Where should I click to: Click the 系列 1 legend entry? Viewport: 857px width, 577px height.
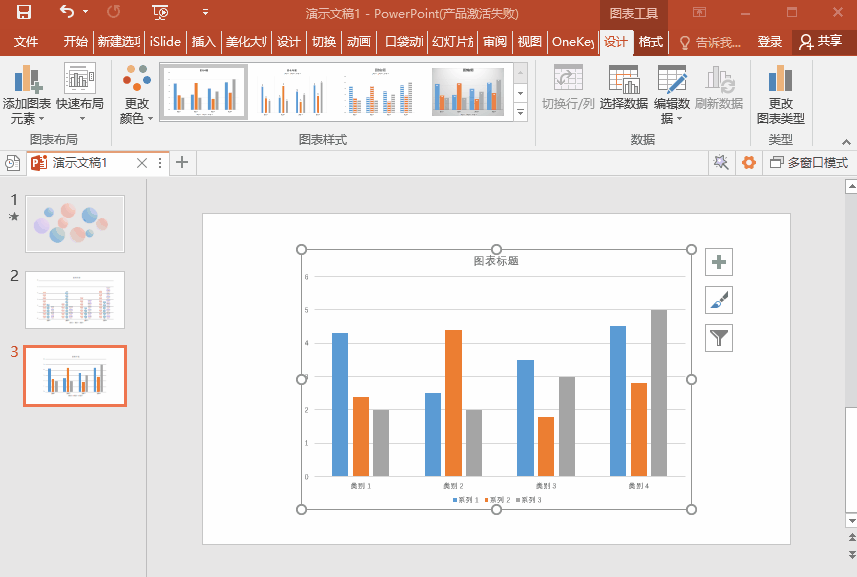click(x=466, y=500)
